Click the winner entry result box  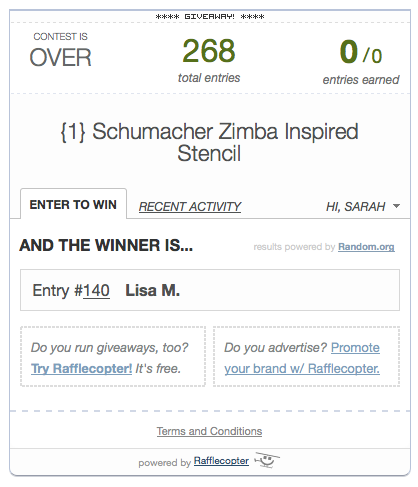[x=210, y=290]
